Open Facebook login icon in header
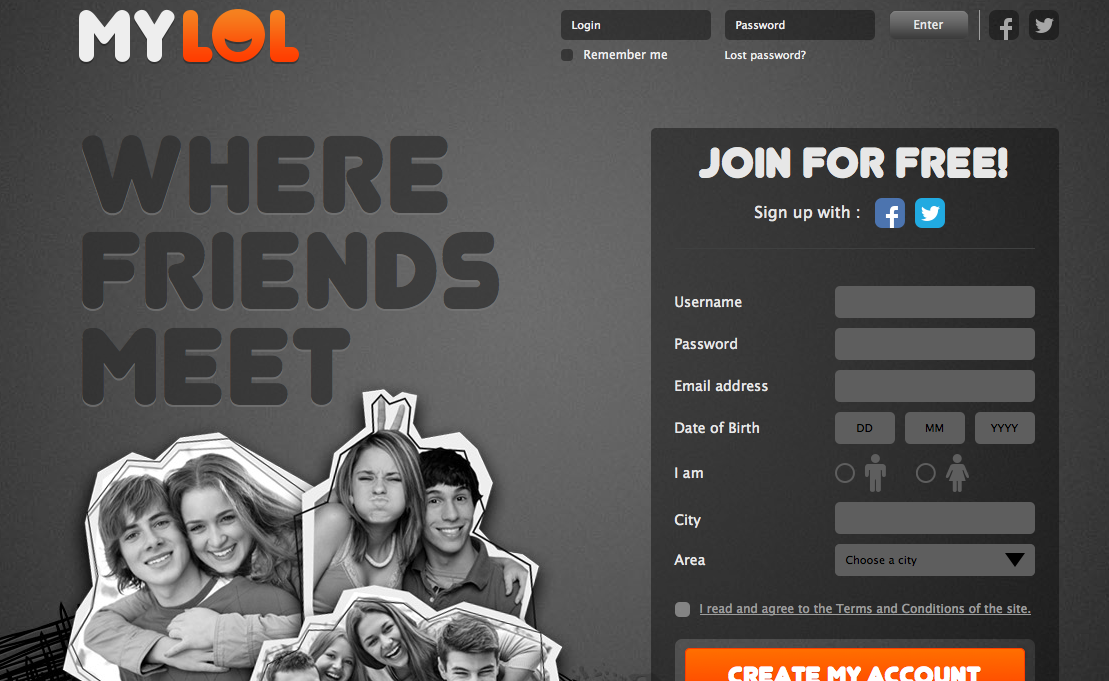Viewport: 1109px width, 681px height. 1004,25
